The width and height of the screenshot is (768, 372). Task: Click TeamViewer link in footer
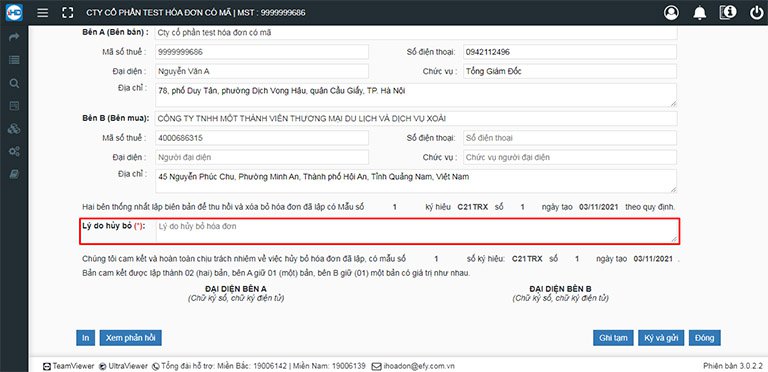[69, 366]
